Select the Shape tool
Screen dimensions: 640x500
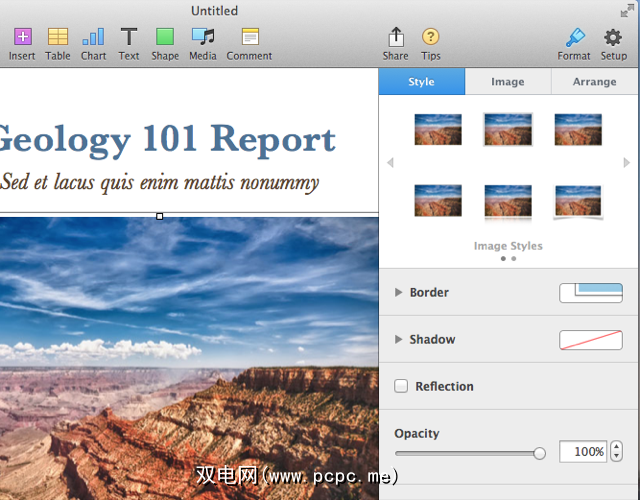(x=165, y=38)
